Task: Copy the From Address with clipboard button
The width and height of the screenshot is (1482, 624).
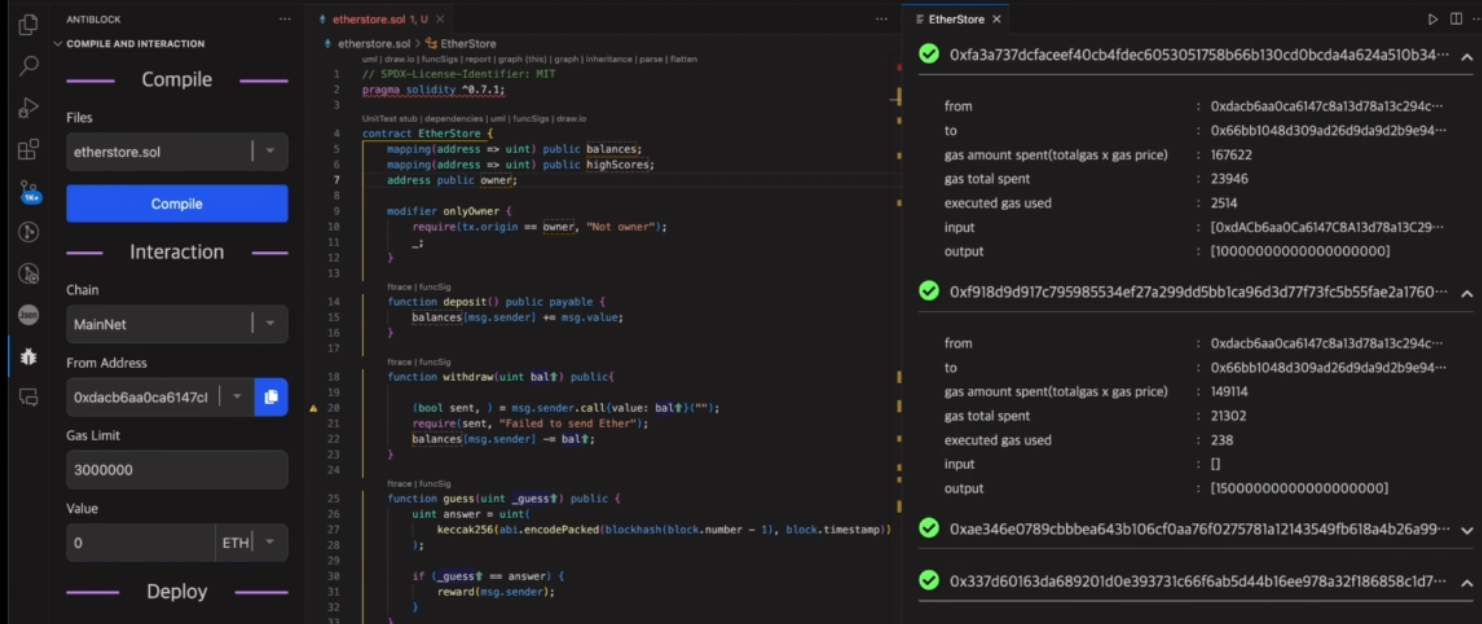Action: tap(271, 397)
